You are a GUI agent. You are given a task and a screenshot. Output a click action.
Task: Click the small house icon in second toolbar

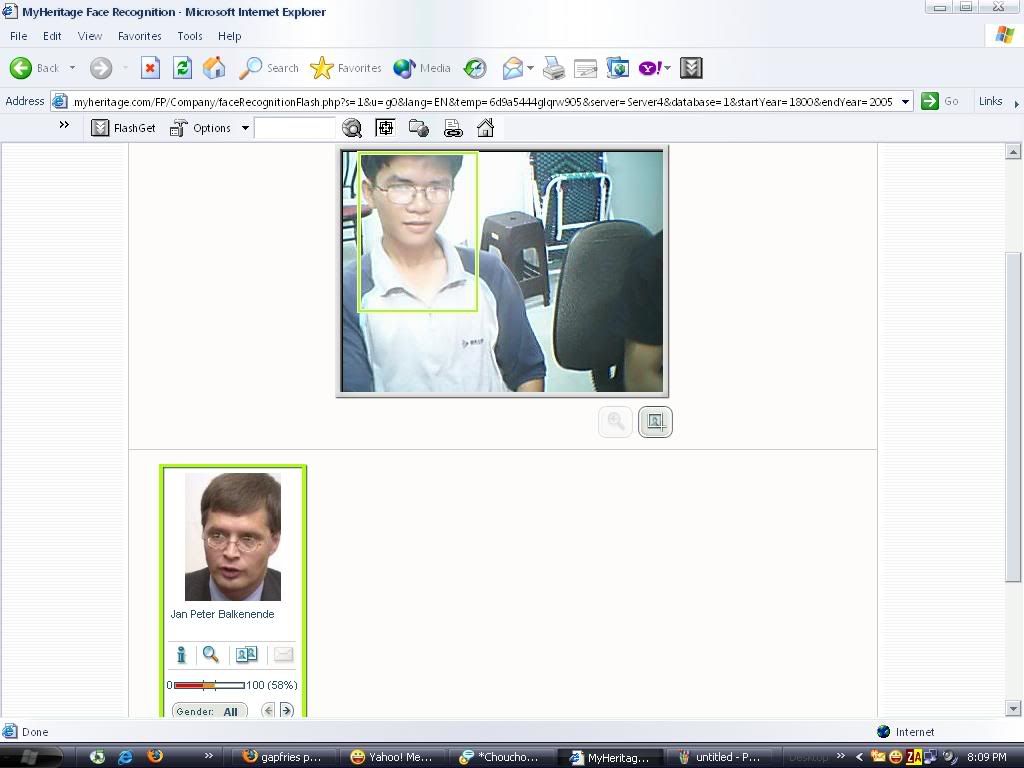(485, 127)
